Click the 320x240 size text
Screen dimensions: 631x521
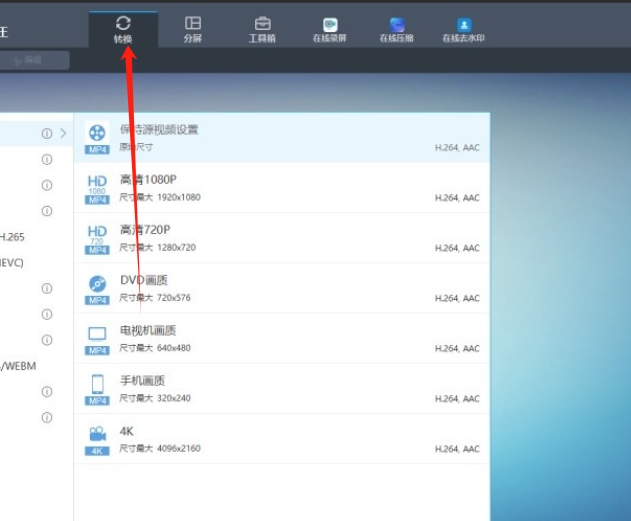coord(174,398)
